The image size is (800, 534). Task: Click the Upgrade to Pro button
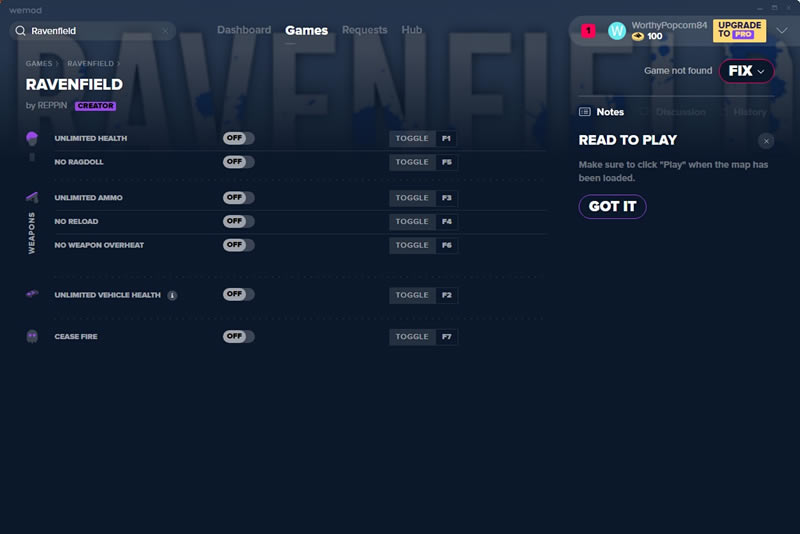739,31
